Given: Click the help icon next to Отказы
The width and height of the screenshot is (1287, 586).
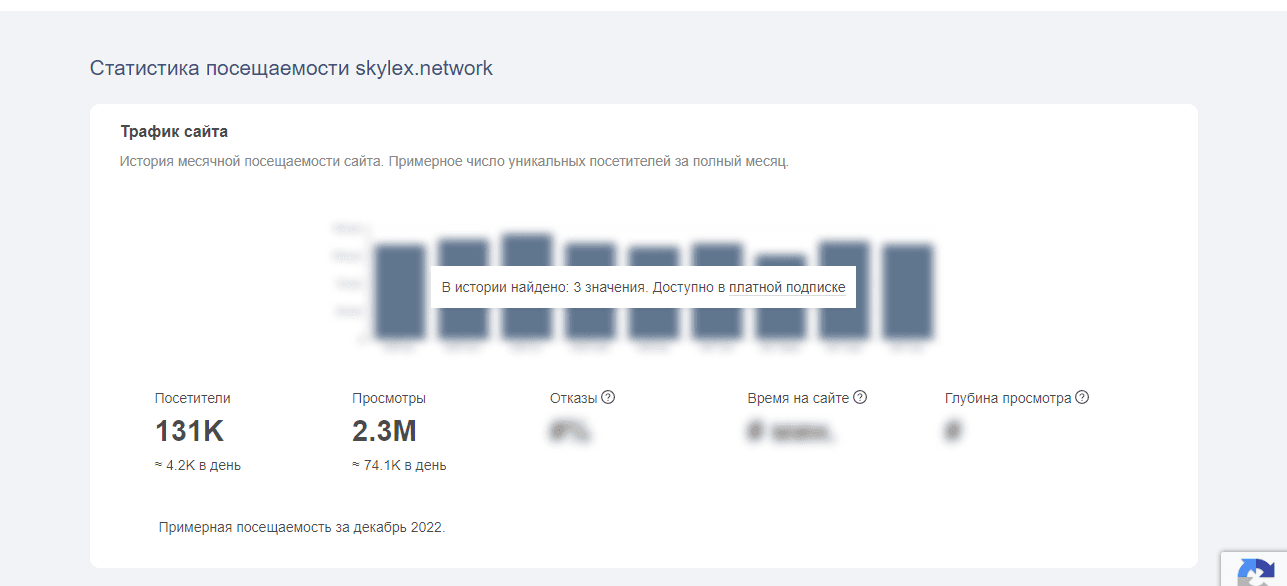Looking at the screenshot, I should 608,398.
